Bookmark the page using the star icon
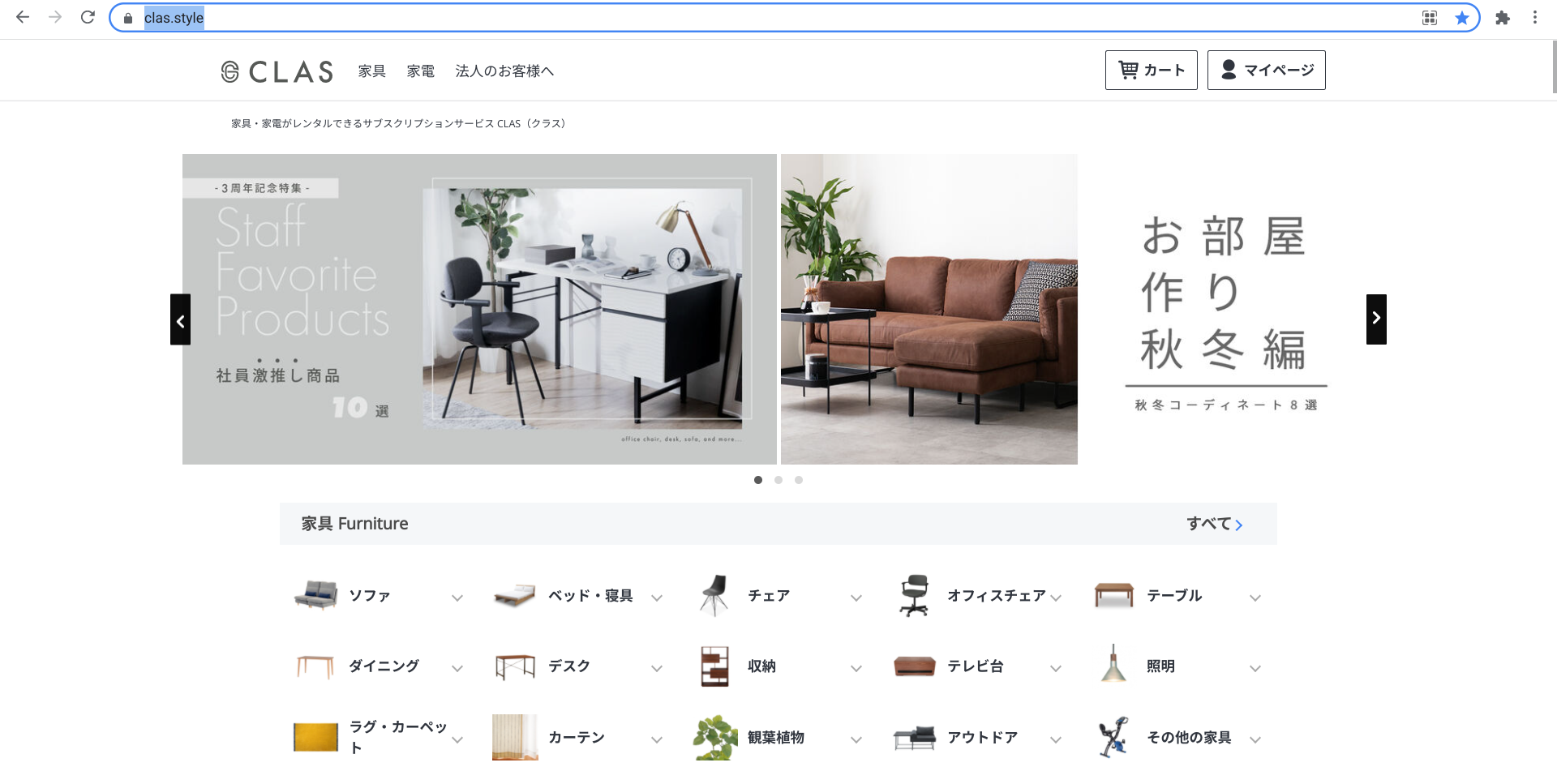 click(x=1461, y=18)
